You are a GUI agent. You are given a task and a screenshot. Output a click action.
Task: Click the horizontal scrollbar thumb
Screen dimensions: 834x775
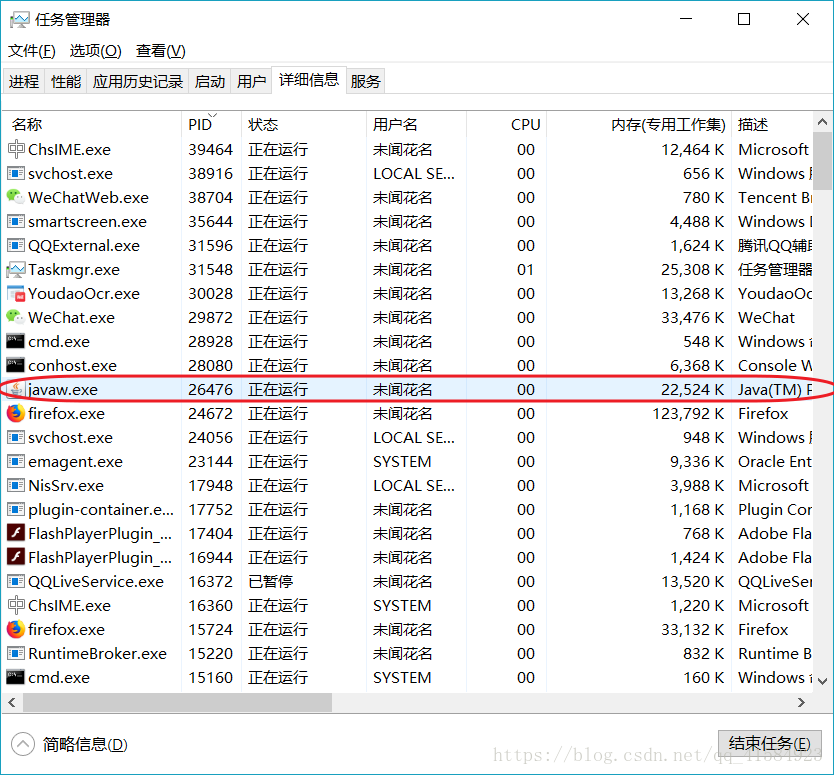[x=177, y=703]
